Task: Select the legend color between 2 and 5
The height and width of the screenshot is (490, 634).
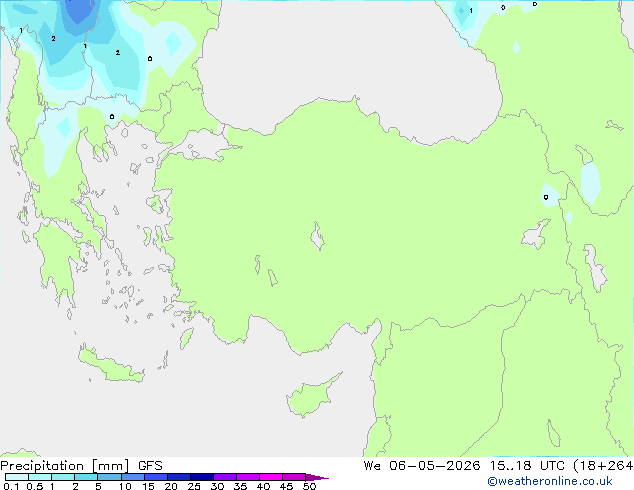Action: pos(86,477)
